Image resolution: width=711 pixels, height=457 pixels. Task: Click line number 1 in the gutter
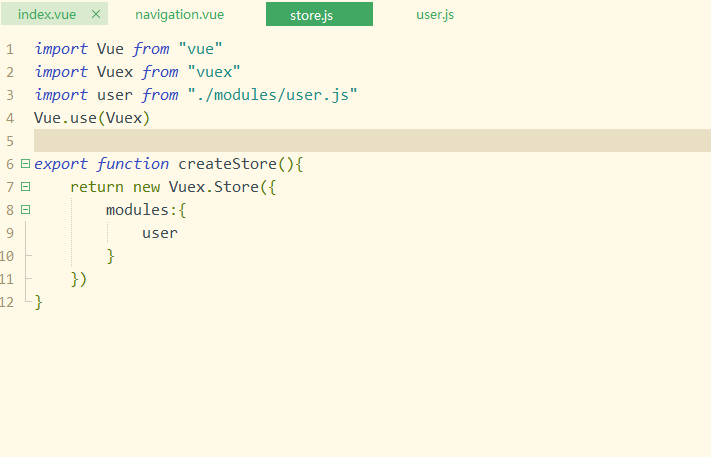[x=10, y=49]
